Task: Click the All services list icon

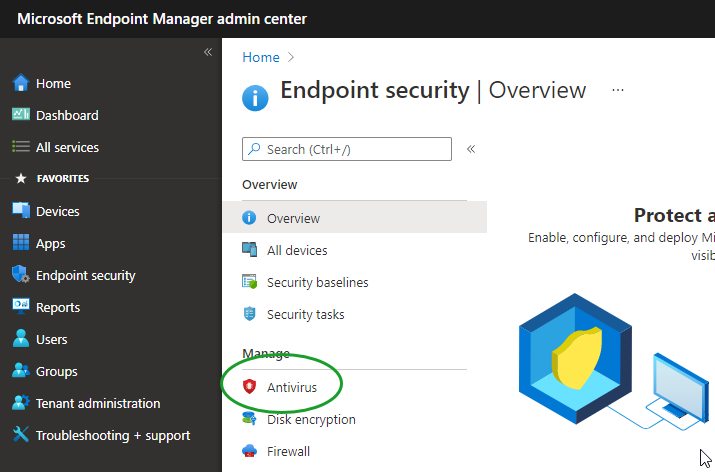Action: click(x=21, y=147)
